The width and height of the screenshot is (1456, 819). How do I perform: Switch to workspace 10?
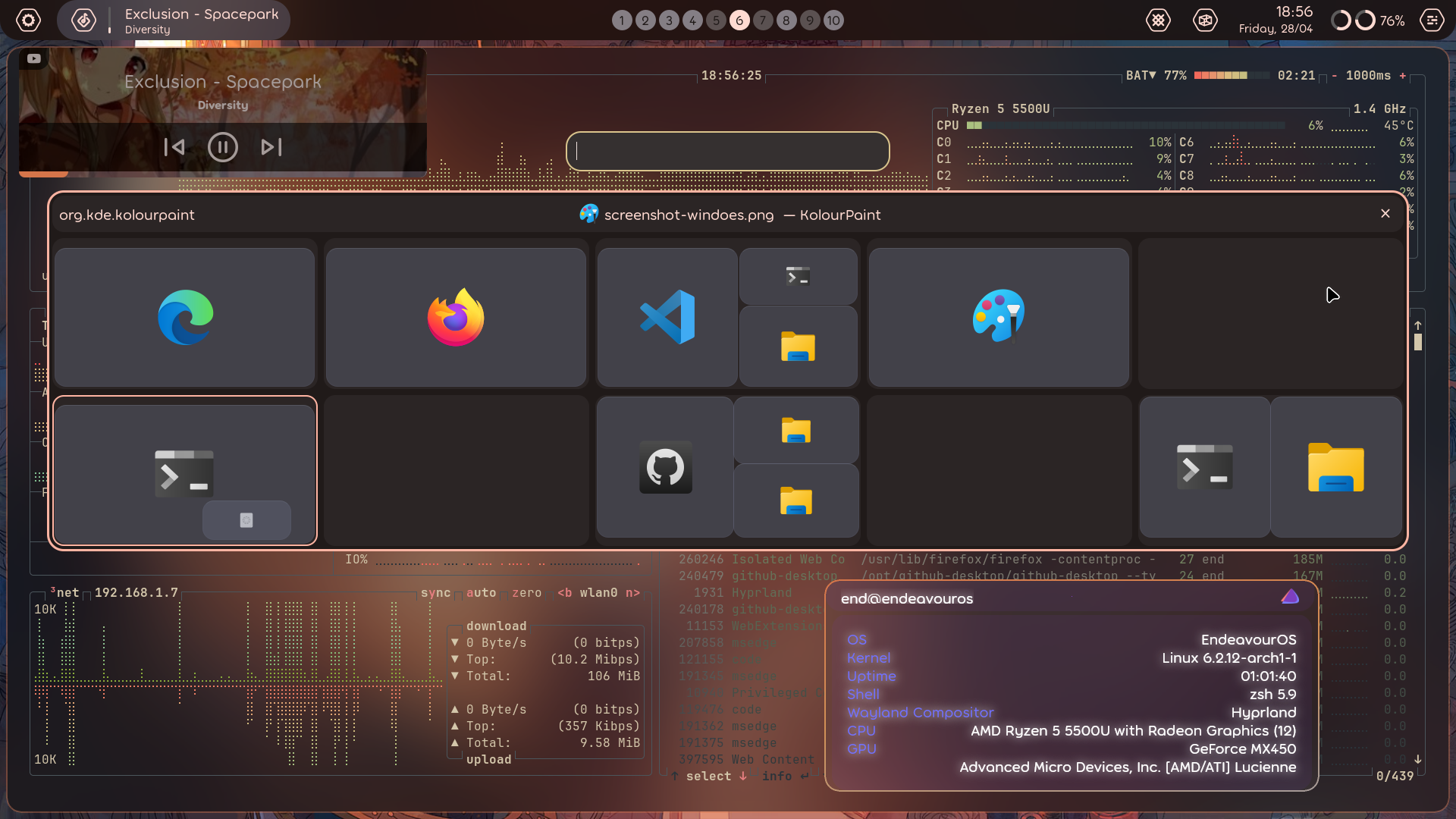tap(833, 20)
